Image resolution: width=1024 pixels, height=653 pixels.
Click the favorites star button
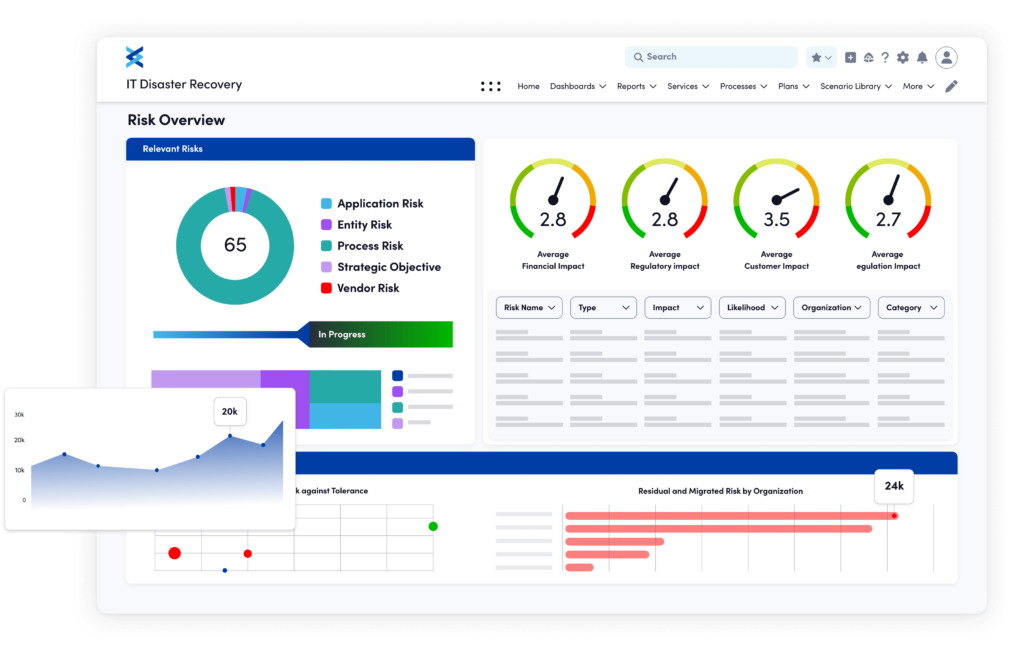(817, 58)
